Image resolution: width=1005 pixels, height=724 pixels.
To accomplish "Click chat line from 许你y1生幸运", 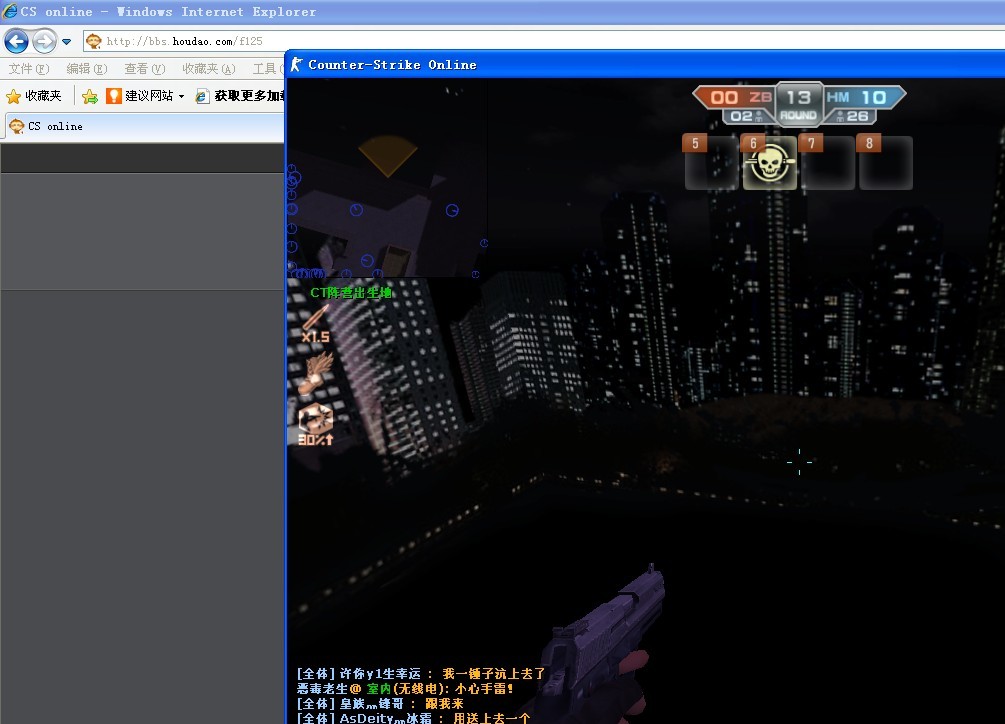I will pyautogui.click(x=420, y=673).
